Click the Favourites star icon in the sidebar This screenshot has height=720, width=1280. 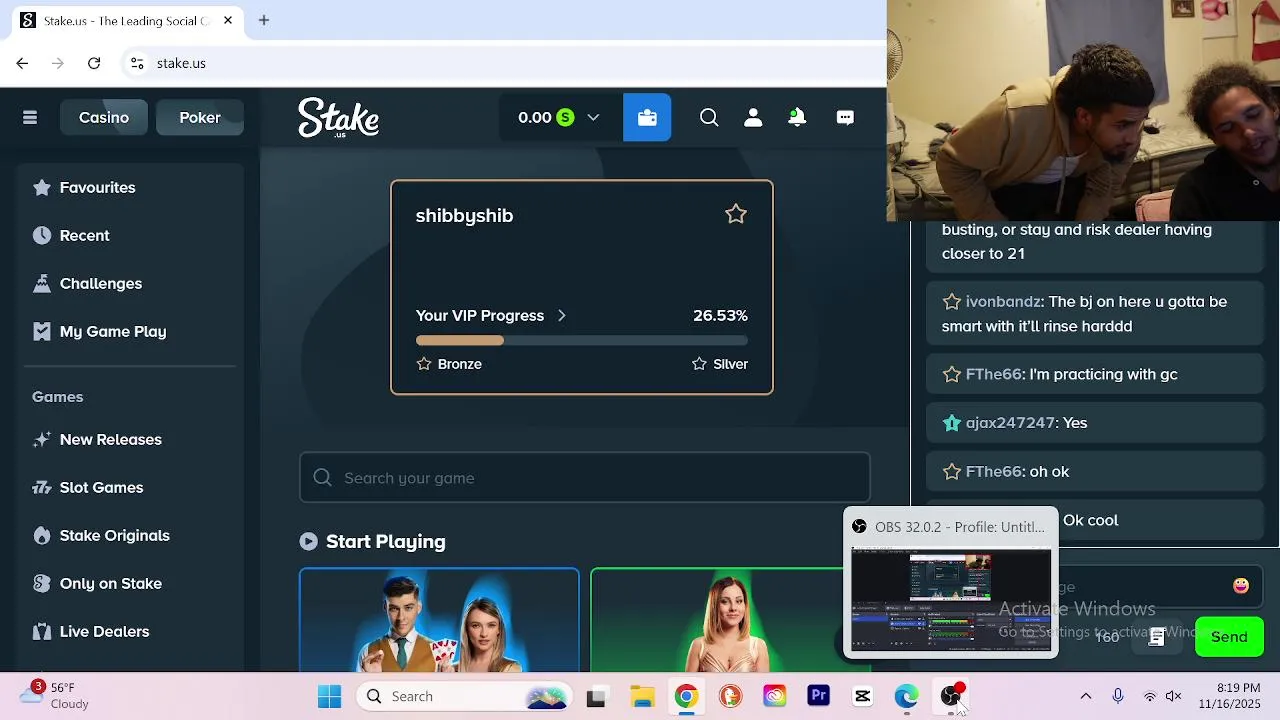42,188
